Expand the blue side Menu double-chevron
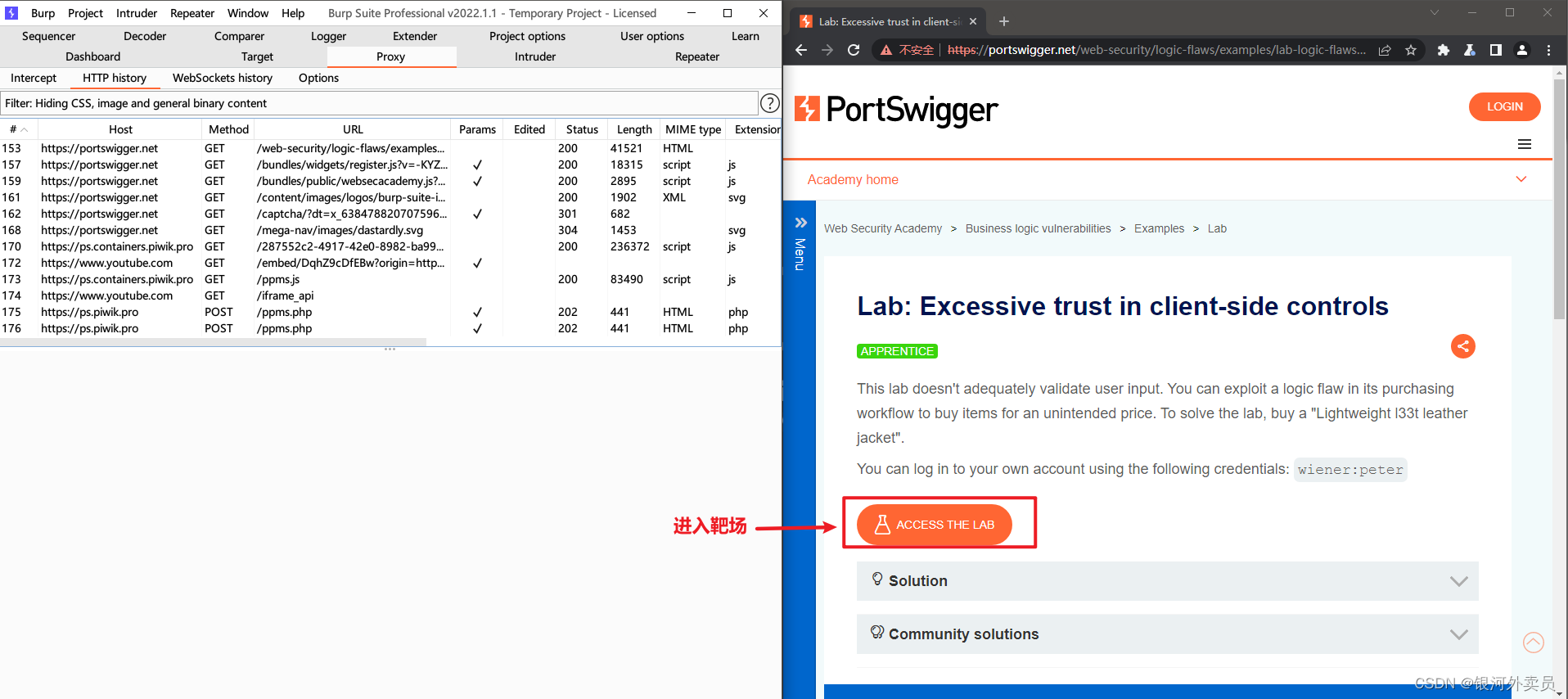The width and height of the screenshot is (1568, 699). [800, 223]
